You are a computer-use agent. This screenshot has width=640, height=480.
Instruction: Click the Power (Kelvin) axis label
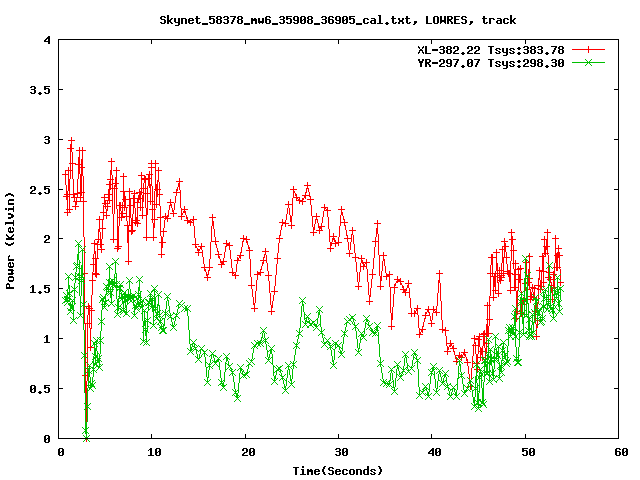coord(10,240)
